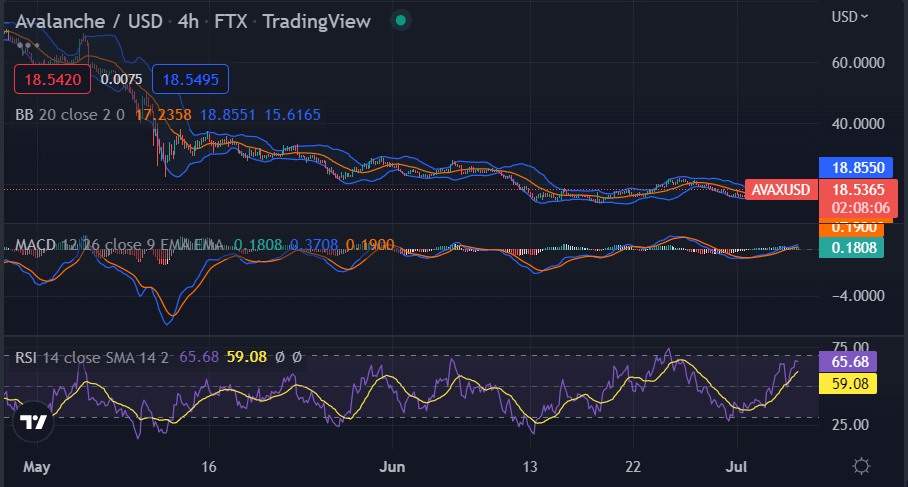Click the TradingView text in title
Screen dimensions: 908x487
coord(317,21)
